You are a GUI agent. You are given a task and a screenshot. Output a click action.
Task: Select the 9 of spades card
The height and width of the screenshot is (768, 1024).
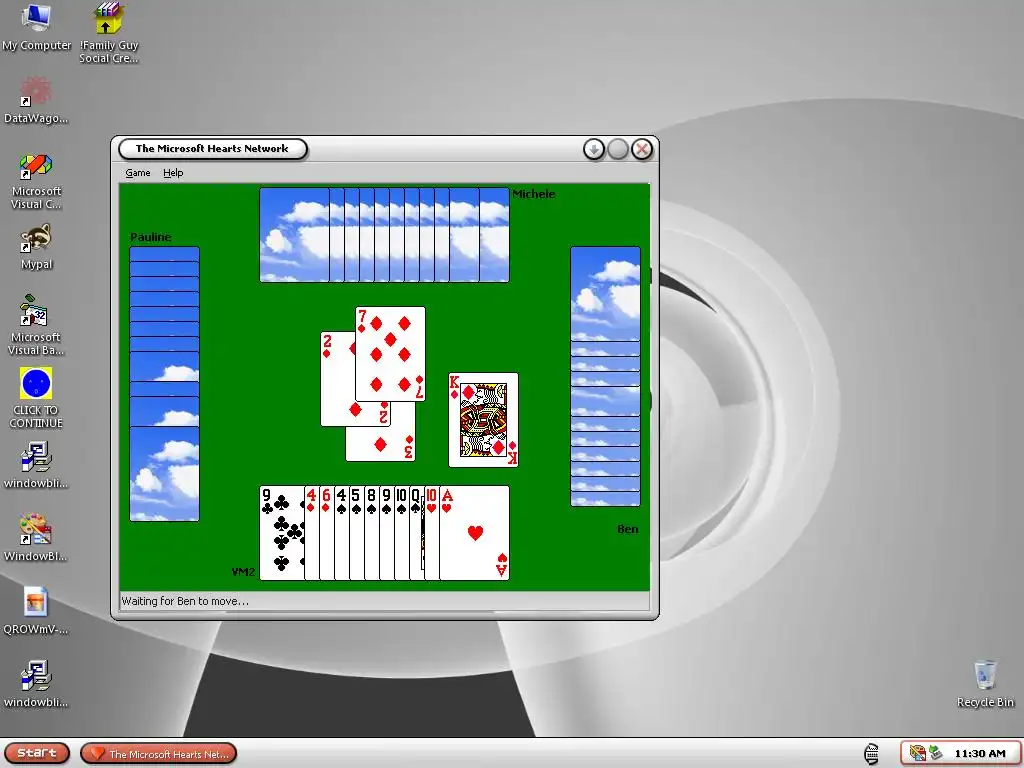pyautogui.click(x=387, y=533)
